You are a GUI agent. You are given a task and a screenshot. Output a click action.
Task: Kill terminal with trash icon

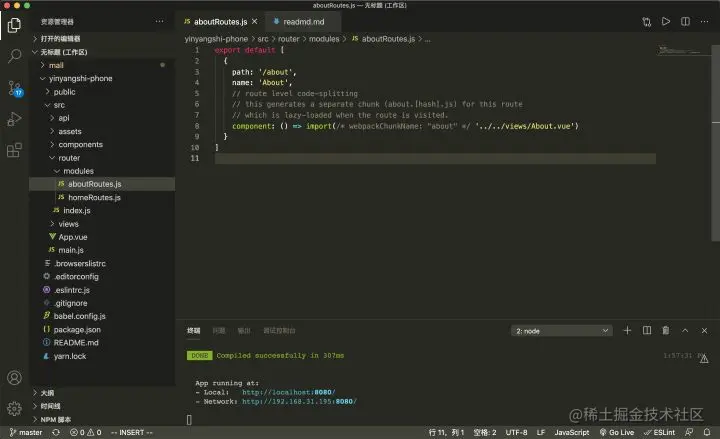pos(665,330)
